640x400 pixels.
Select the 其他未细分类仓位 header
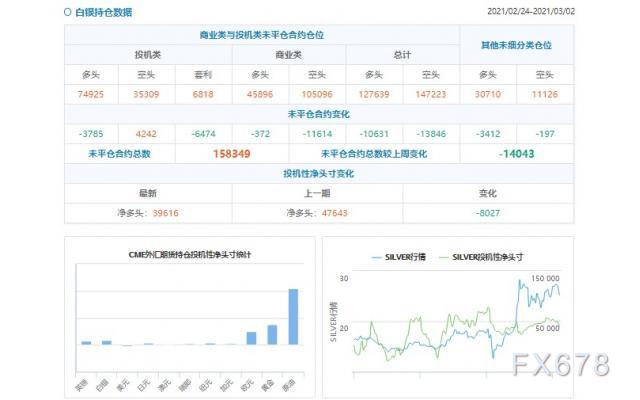click(x=516, y=45)
